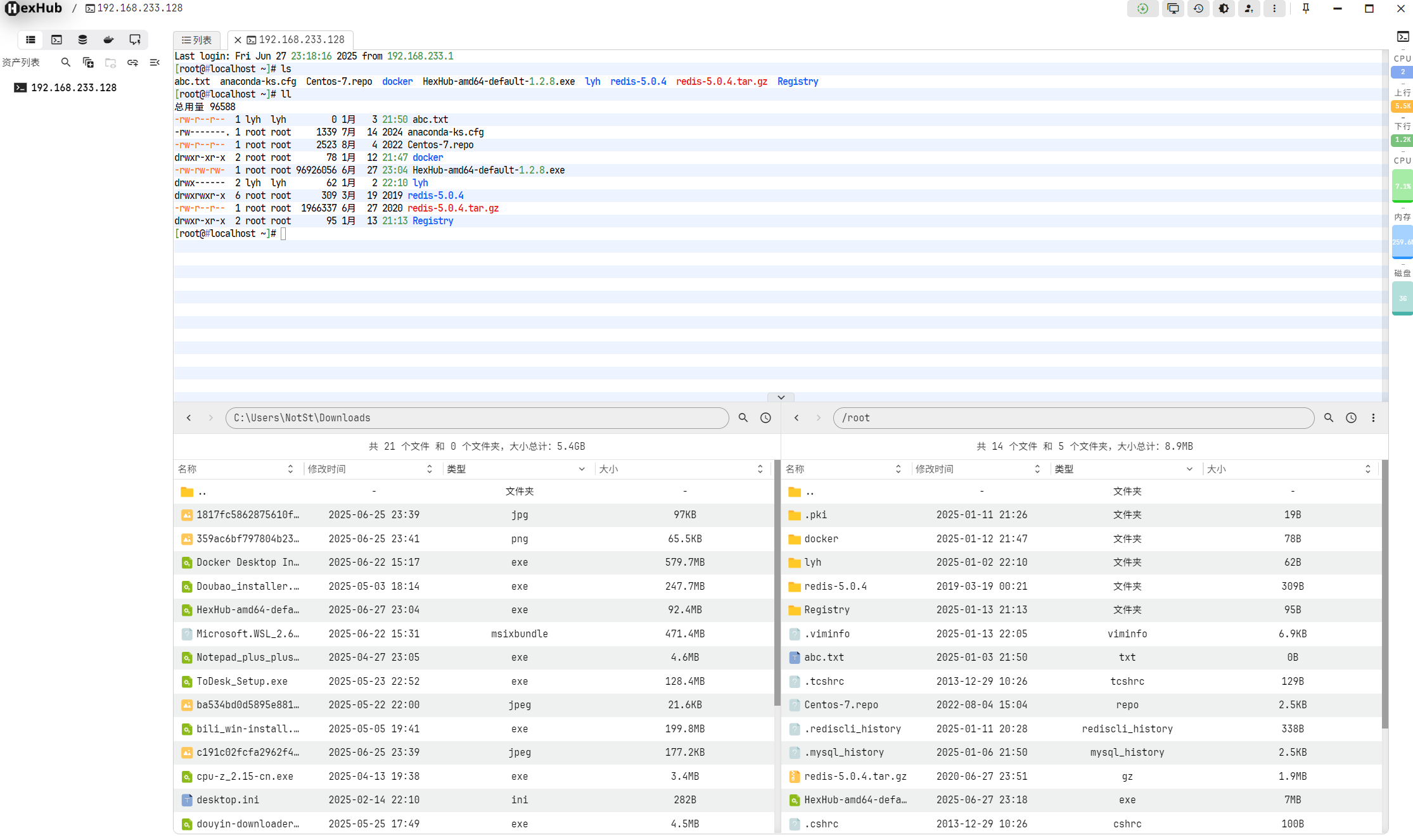Select local file ToDesk_Setup.exe
Image resolution: width=1413 pixels, height=840 pixels.
[x=474, y=682]
